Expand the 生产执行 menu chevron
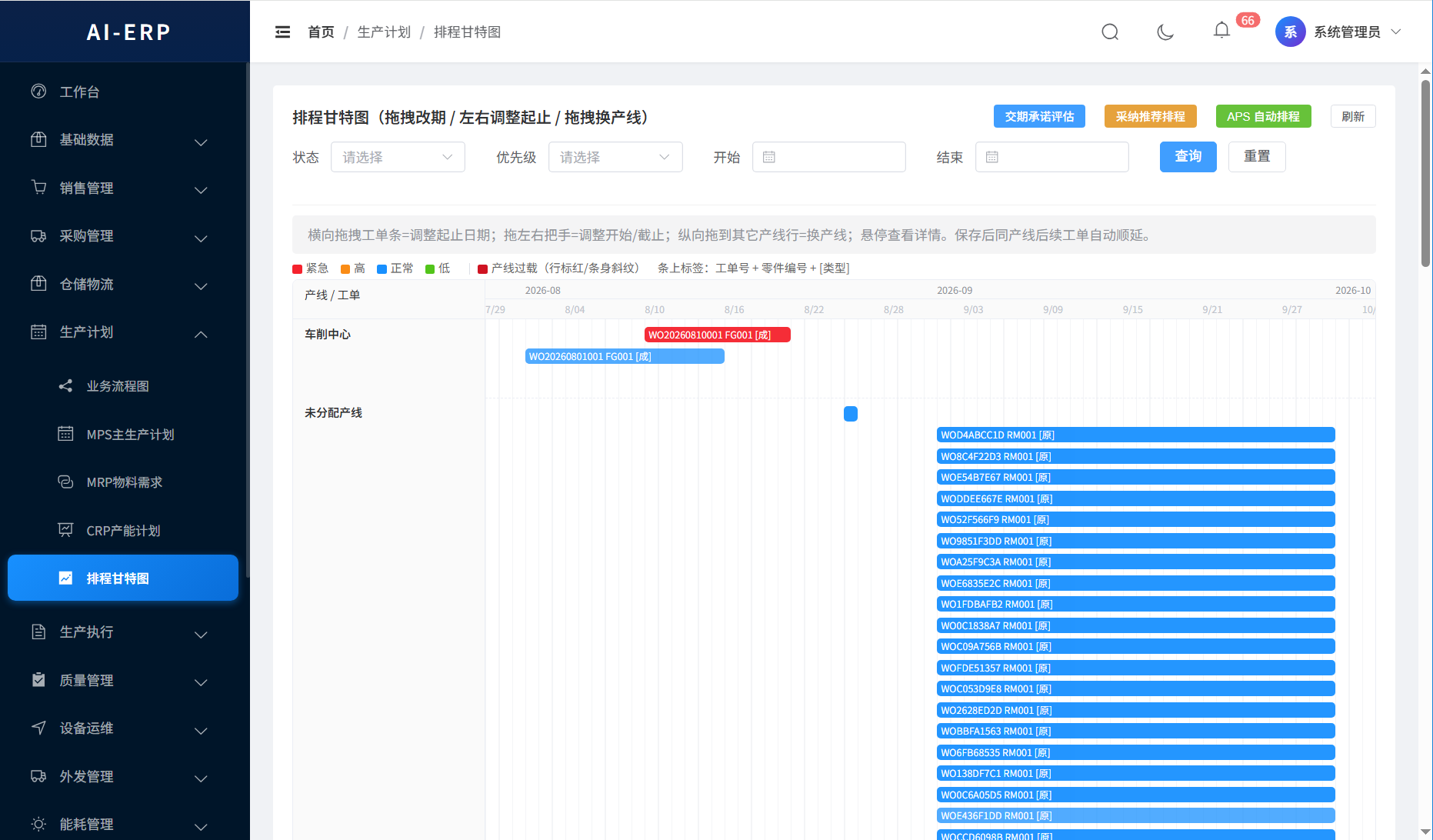This screenshot has height=840, width=1433. [x=201, y=635]
